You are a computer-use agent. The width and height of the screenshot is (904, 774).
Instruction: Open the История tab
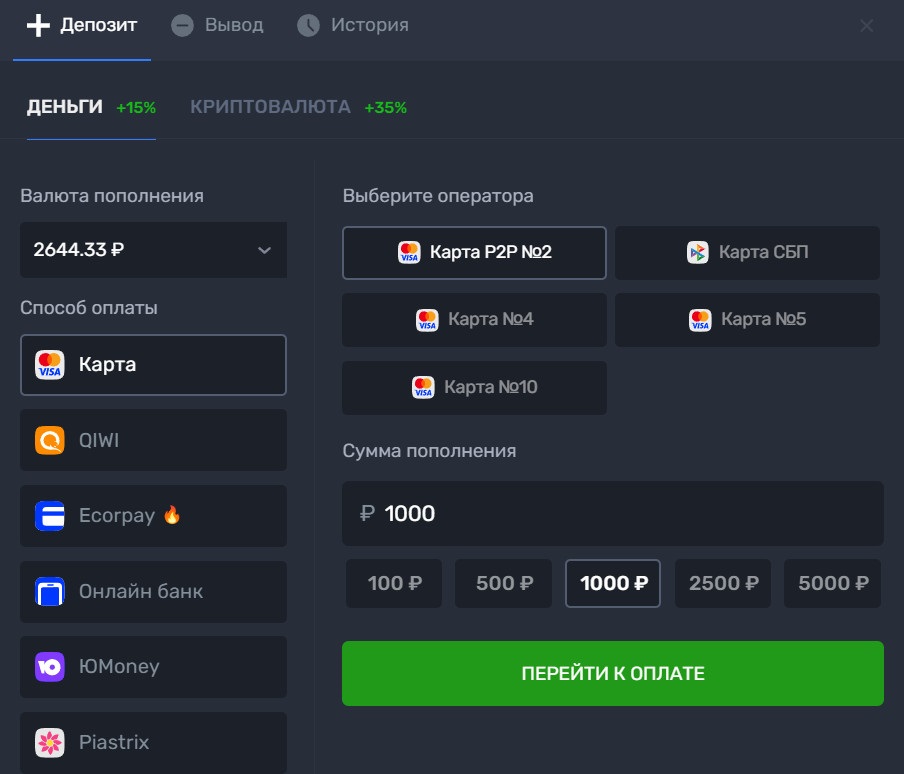point(353,25)
